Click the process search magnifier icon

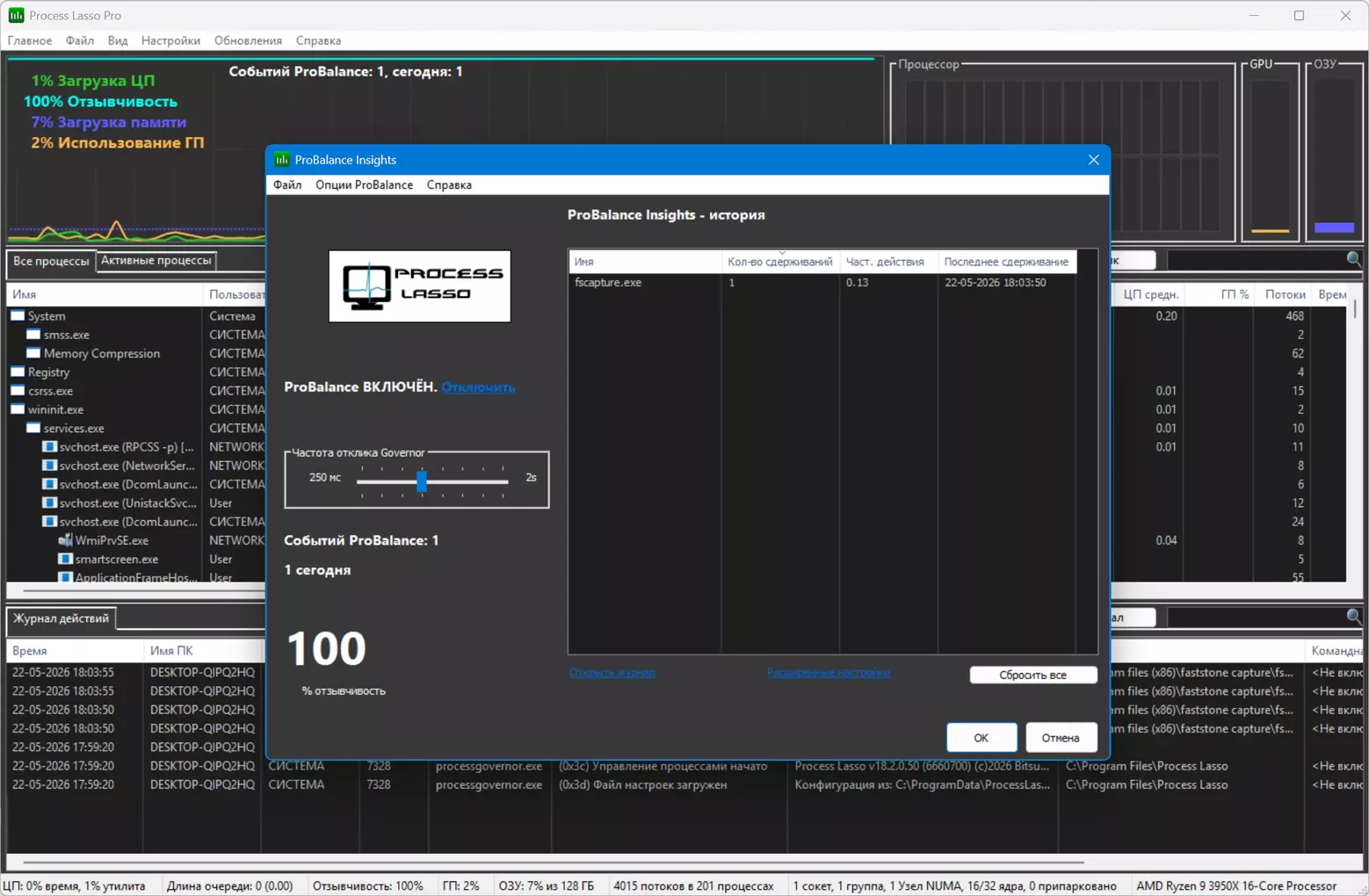point(1354,259)
